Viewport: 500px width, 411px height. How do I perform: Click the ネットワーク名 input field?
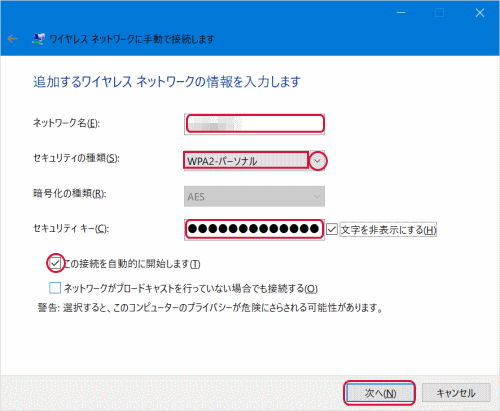coord(254,124)
